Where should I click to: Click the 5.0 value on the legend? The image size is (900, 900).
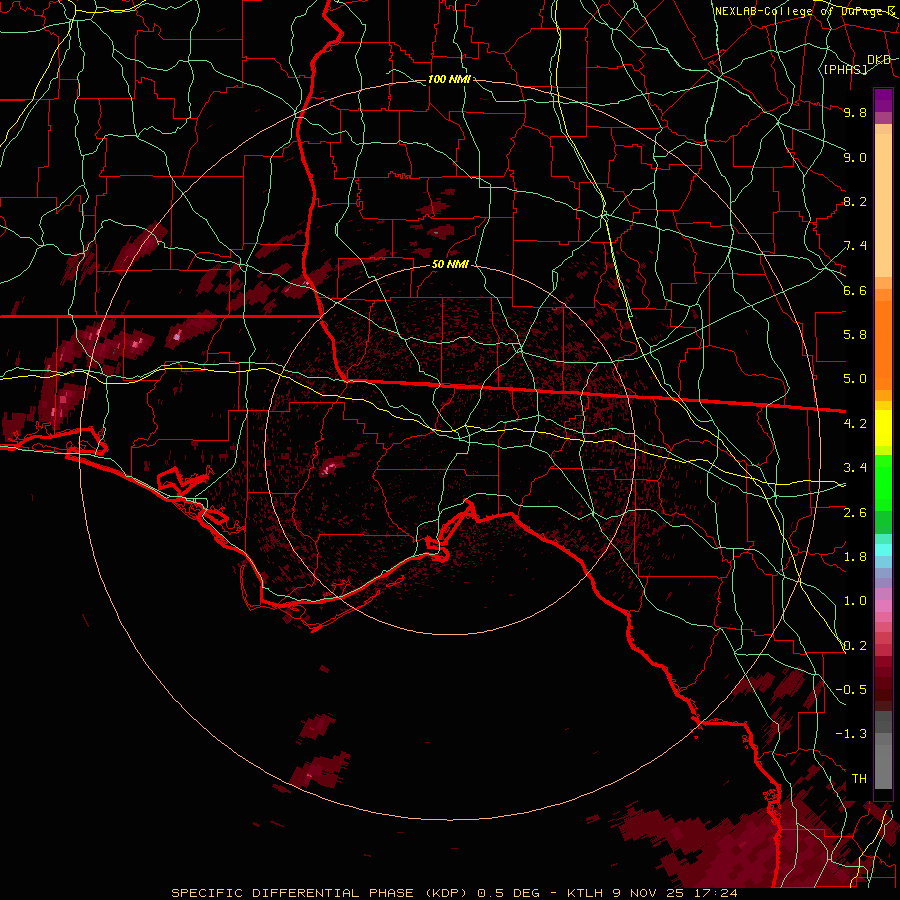click(x=855, y=379)
